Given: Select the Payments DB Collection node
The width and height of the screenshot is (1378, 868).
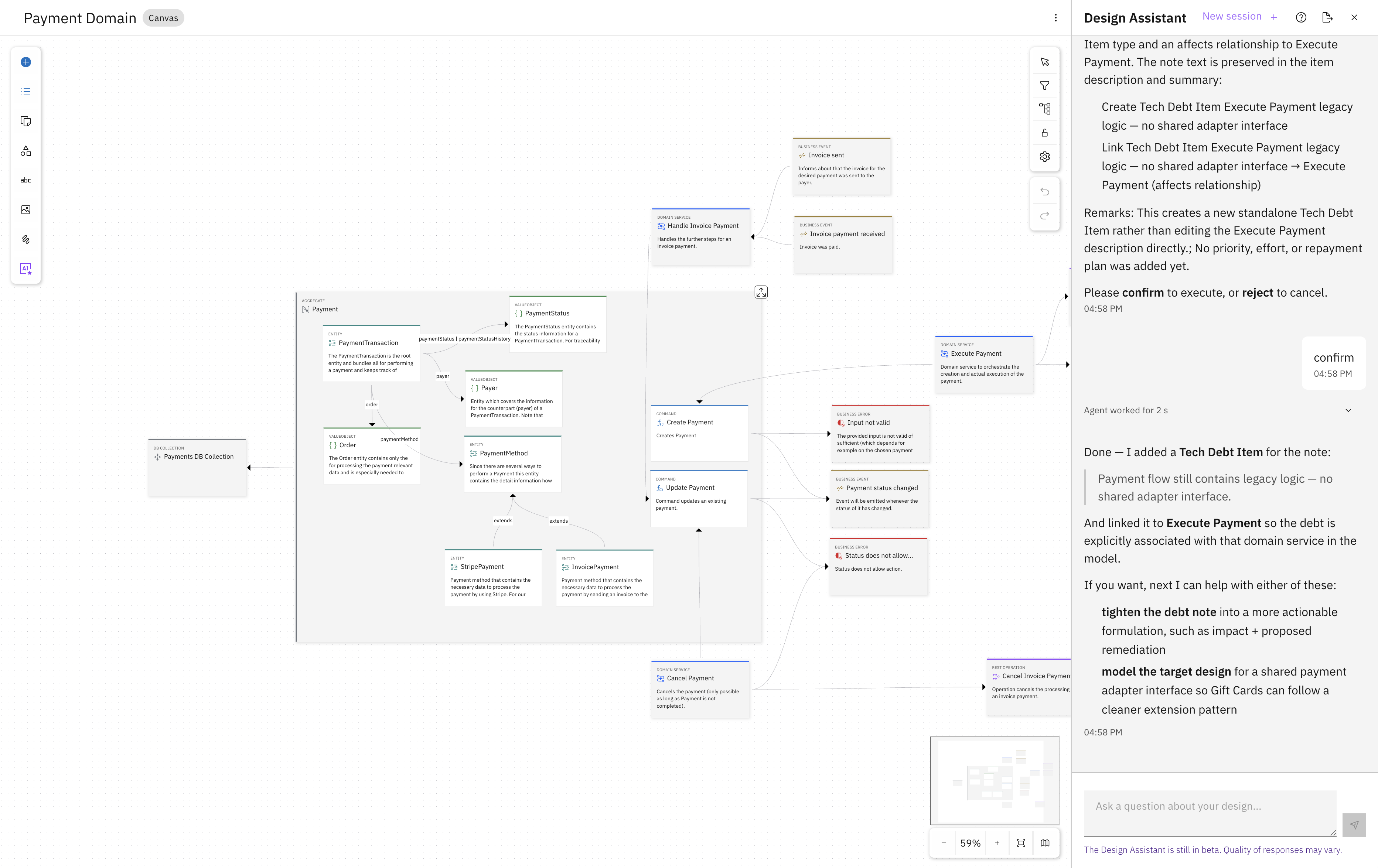Looking at the screenshot, I should [x=197, y=468].
